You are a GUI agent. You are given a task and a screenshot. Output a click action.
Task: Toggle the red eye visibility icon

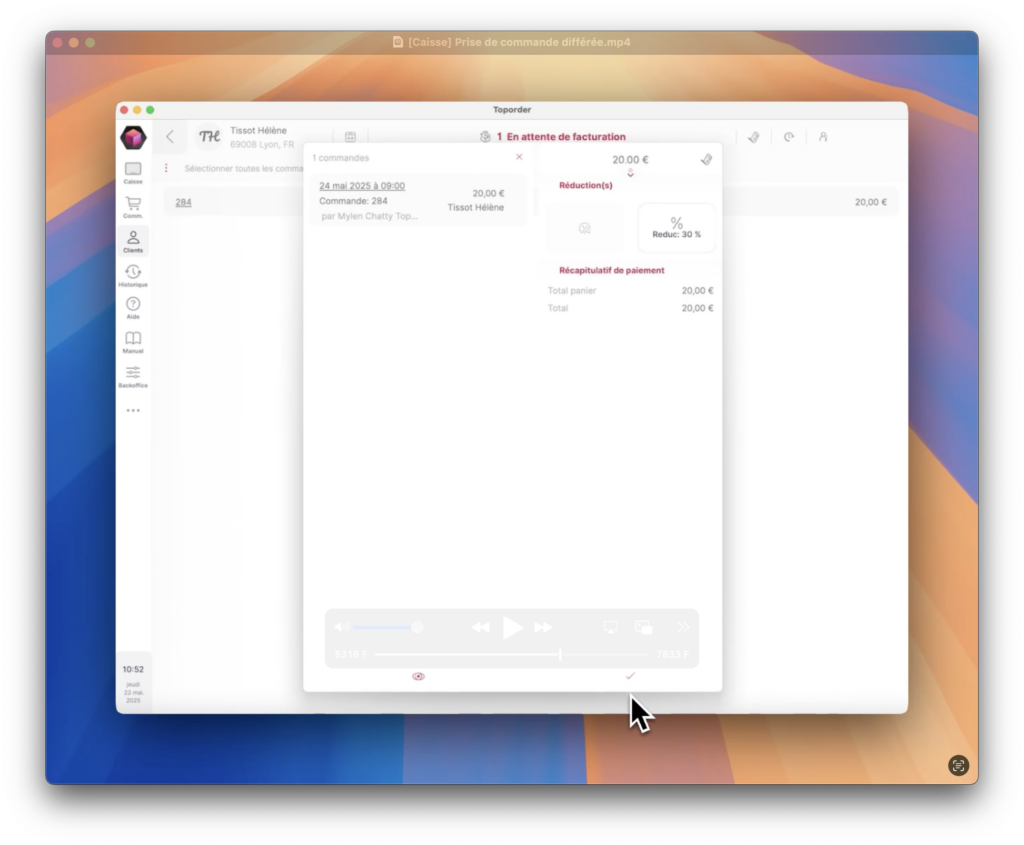pyautogui.click(x=418, y=677)
